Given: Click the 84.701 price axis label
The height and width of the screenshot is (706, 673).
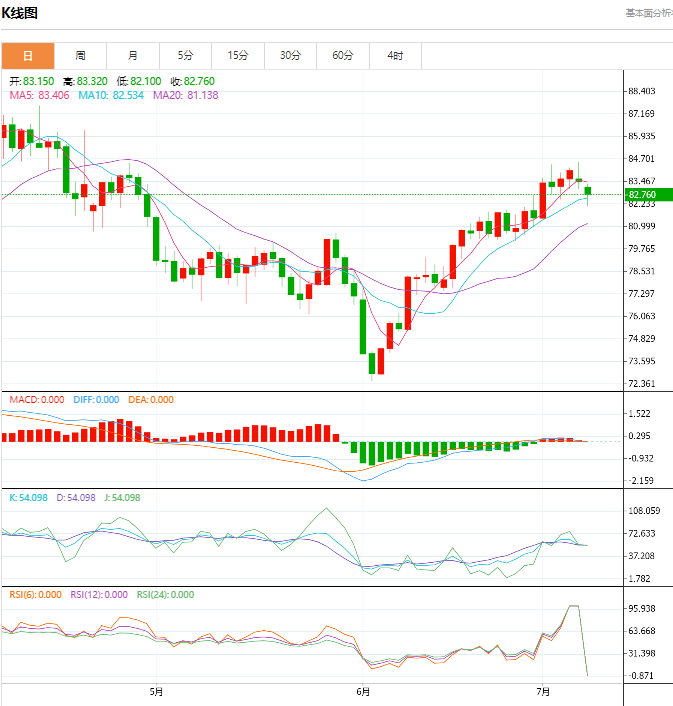Looking at the screenshot, I should (x=642, y=158).
